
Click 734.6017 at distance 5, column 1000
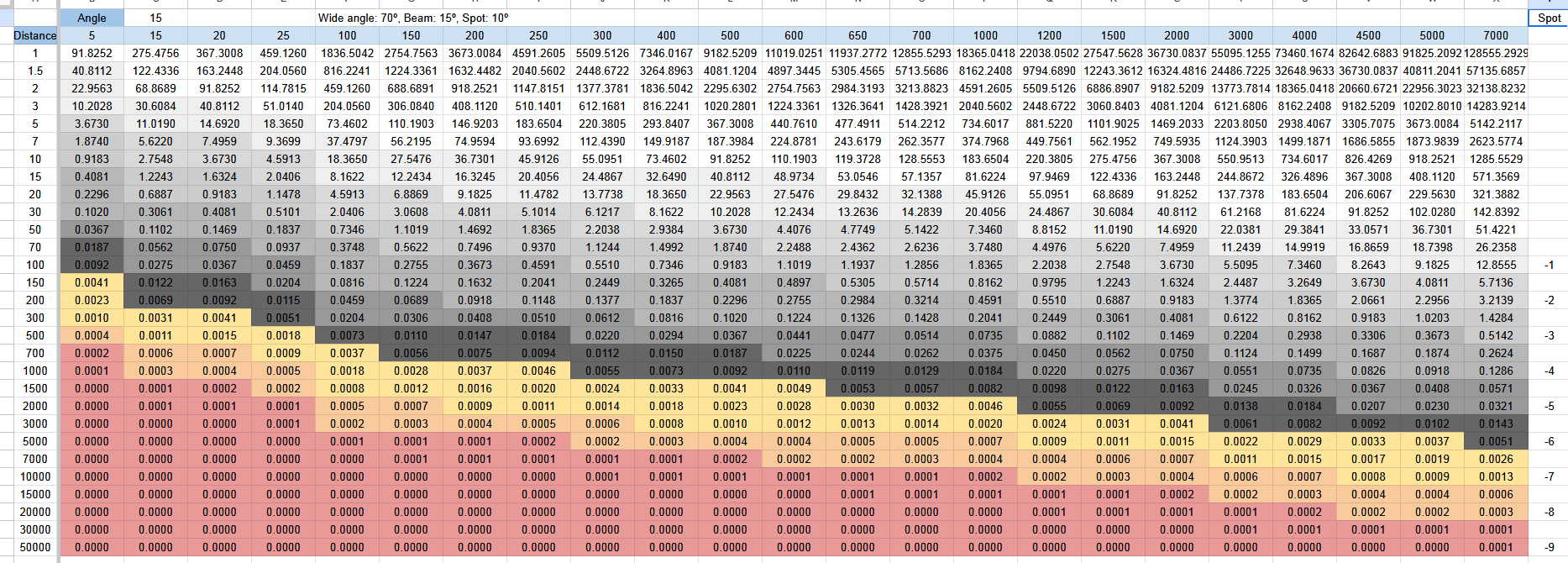point(985,124)
